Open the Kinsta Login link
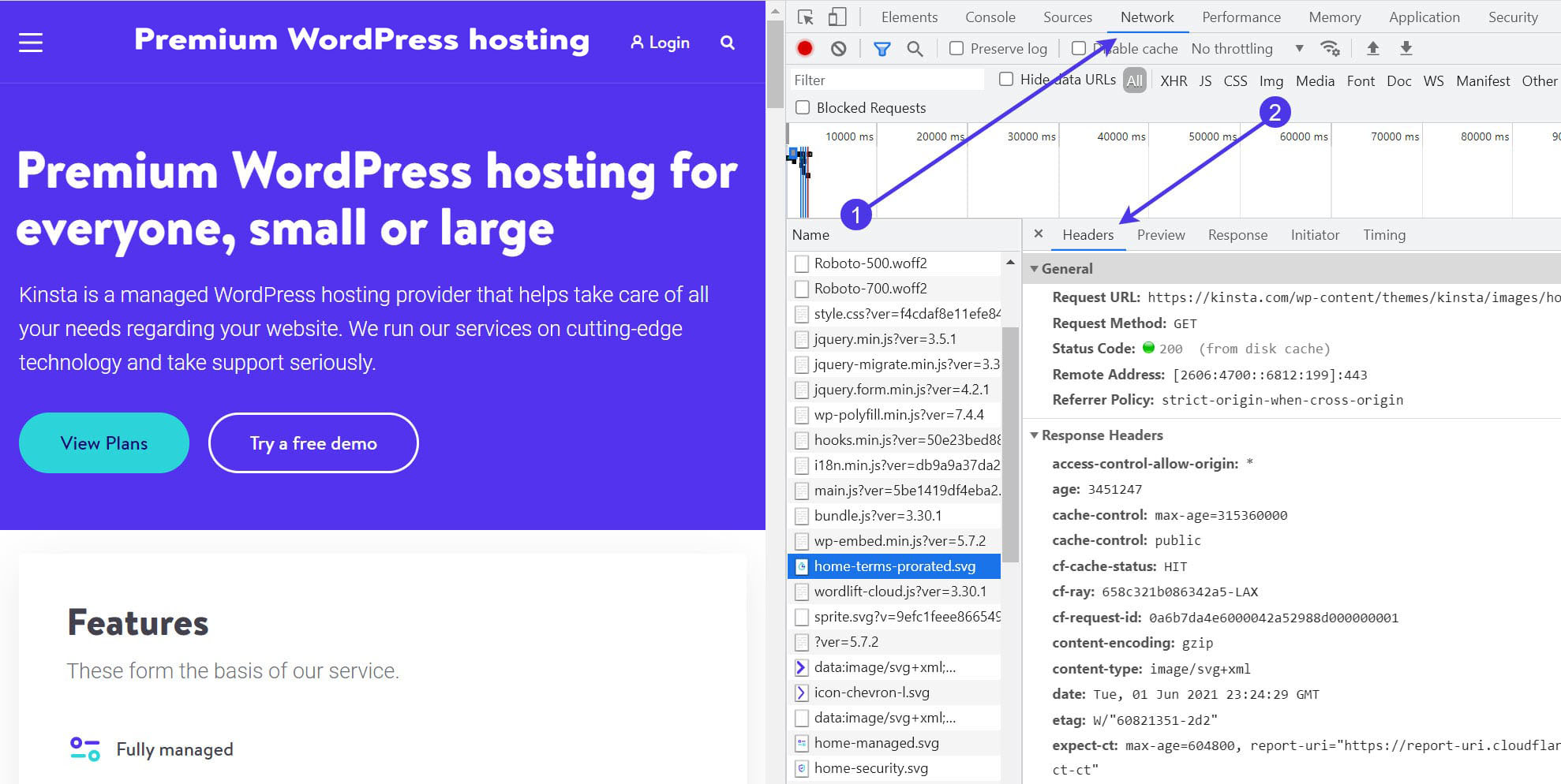Screen dimensions: 1561x784 point(661,42)
